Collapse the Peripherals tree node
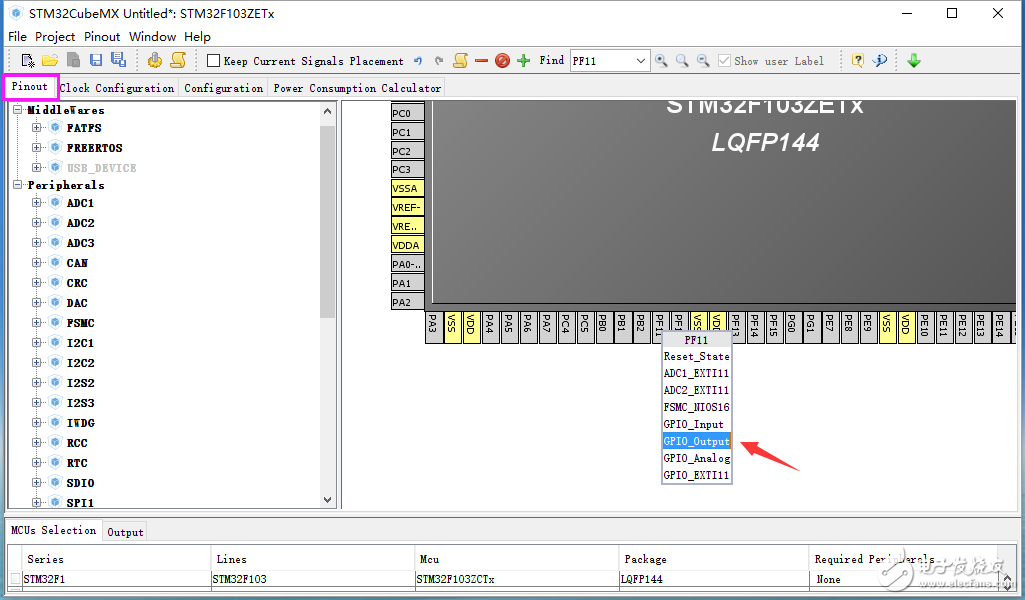1025x600 pixels. tap(18, 185)
